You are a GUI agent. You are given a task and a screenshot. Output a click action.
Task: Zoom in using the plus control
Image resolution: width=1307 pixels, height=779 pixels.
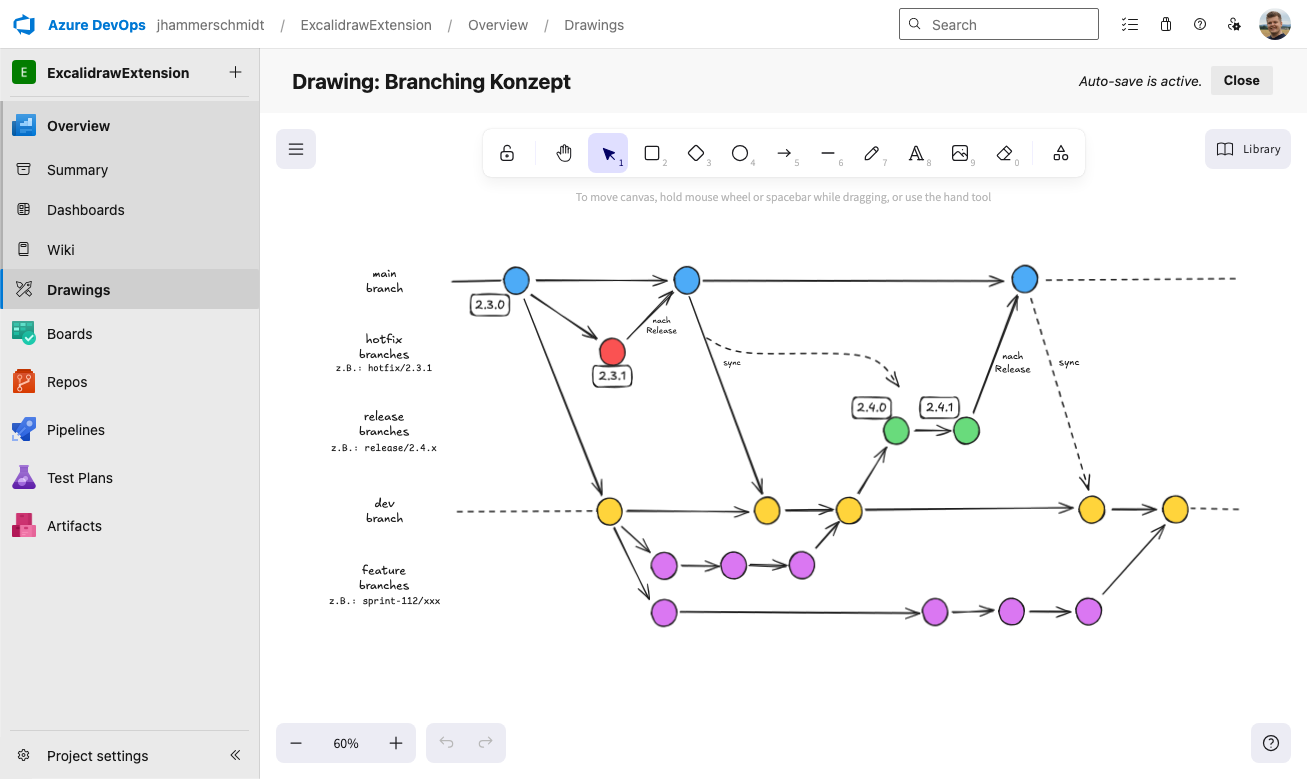click(x=395, y=743)
